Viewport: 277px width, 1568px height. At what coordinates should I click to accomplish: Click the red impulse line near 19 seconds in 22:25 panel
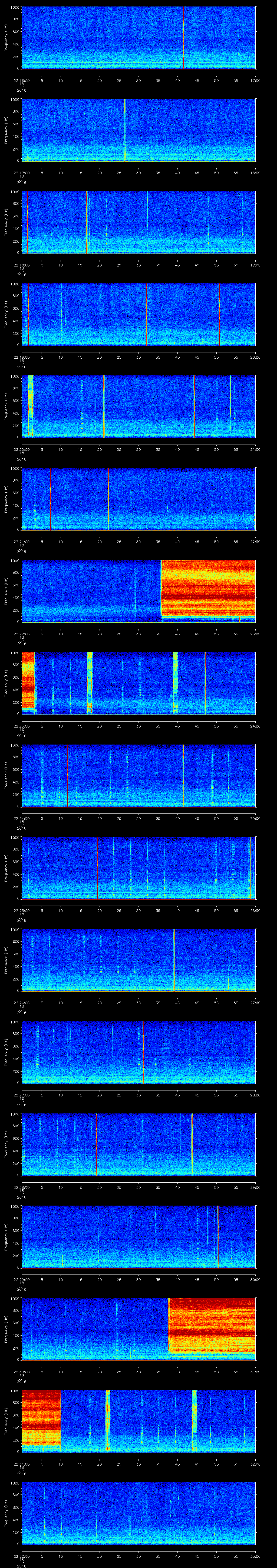[97, 868]
